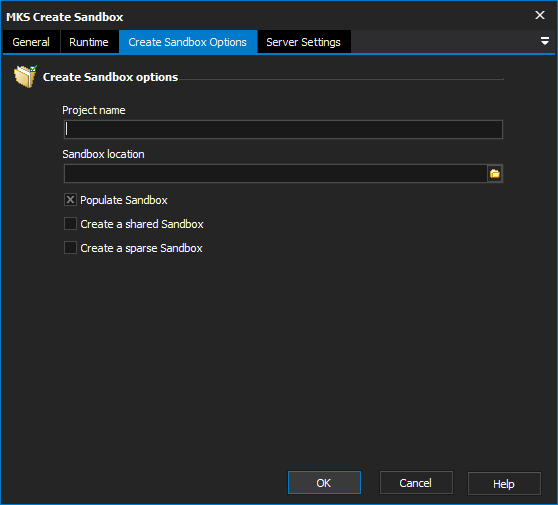Switch to the Runtime tab
Screen dimensions: 558x505
(x=89, y=42)
